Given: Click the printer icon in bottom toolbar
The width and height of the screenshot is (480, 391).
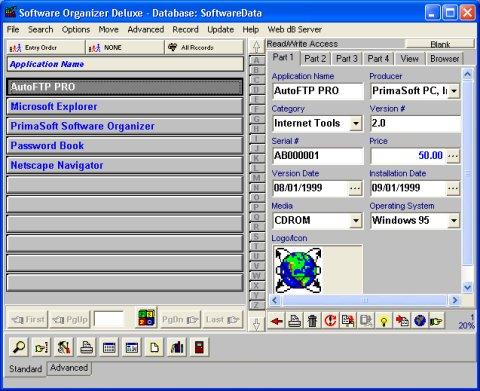Looking at the screenshot, I should 86,347.
